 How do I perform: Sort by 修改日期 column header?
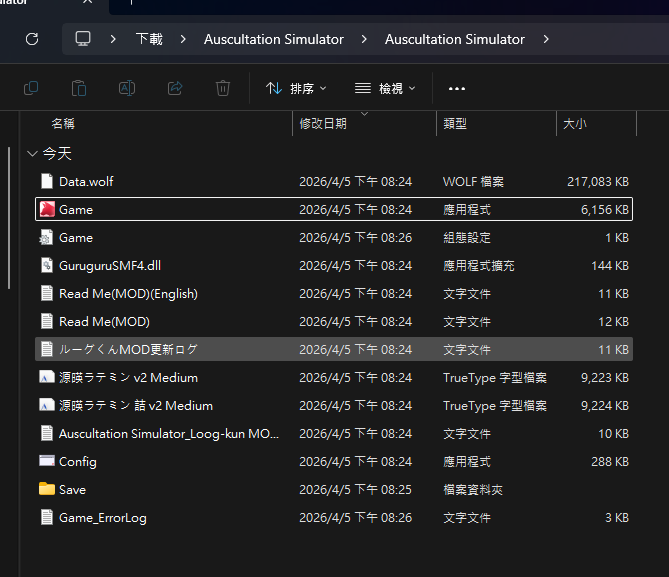pos(323,124)
